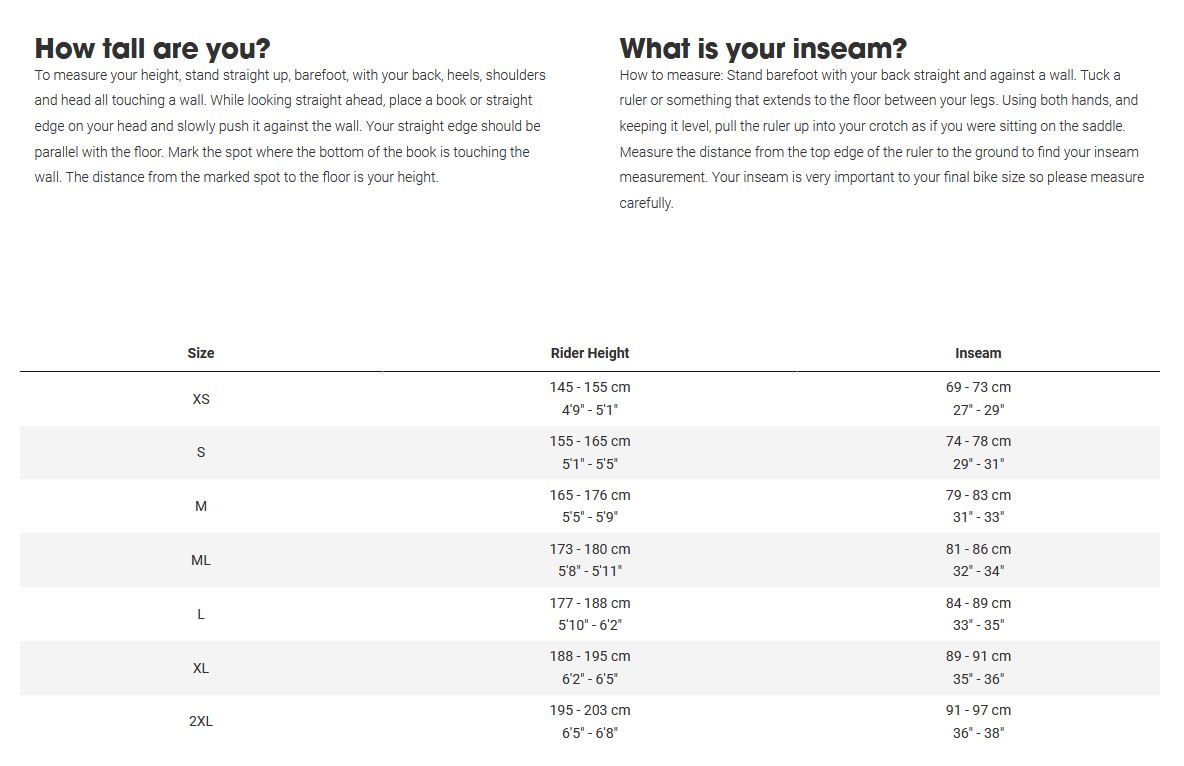The image size is (1184, 766).
Task: Select the Rider Height column header
Action: pyautogui.click(x=590, y=353)
